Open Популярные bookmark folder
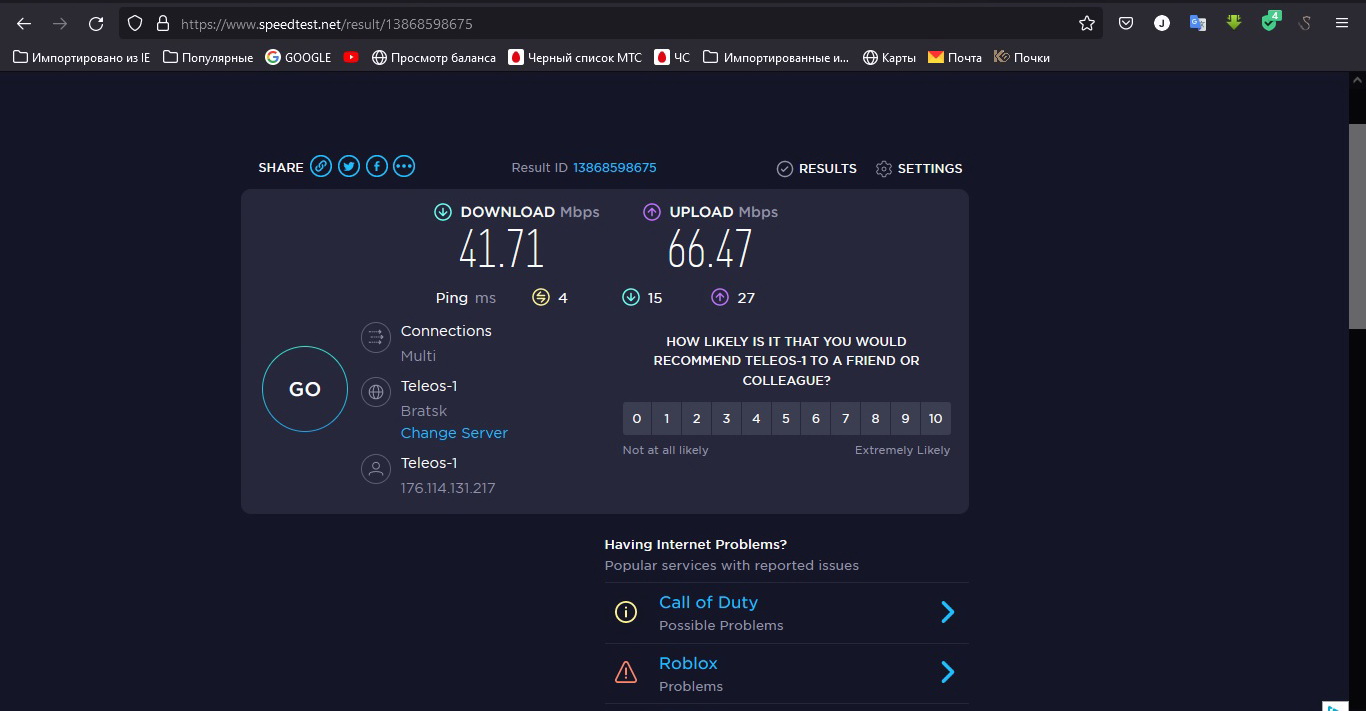Screen dimensions: 1366x711 (208, 58)
